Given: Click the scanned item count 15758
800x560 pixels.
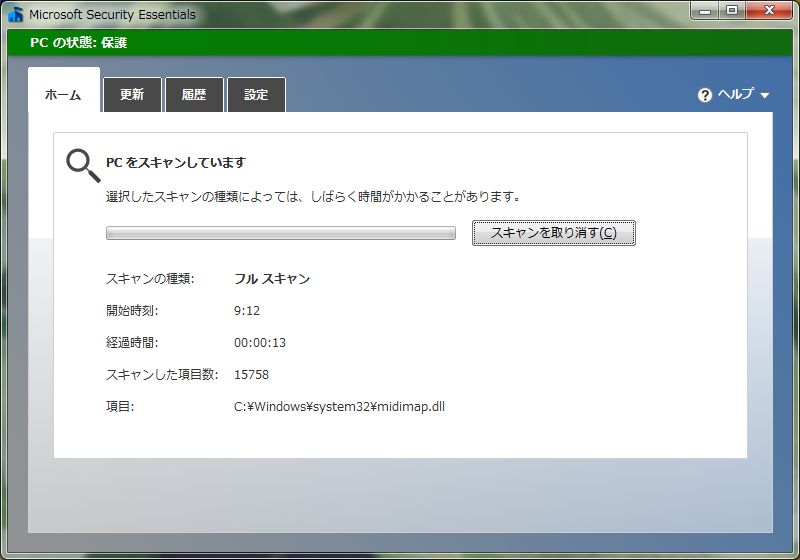Looking at the screenshot, I should pos(251,375).
